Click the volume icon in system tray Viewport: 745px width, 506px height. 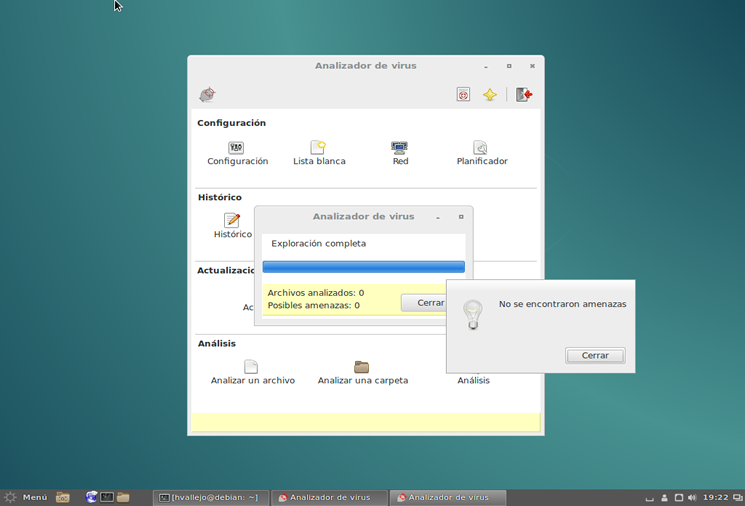point(692,497)
